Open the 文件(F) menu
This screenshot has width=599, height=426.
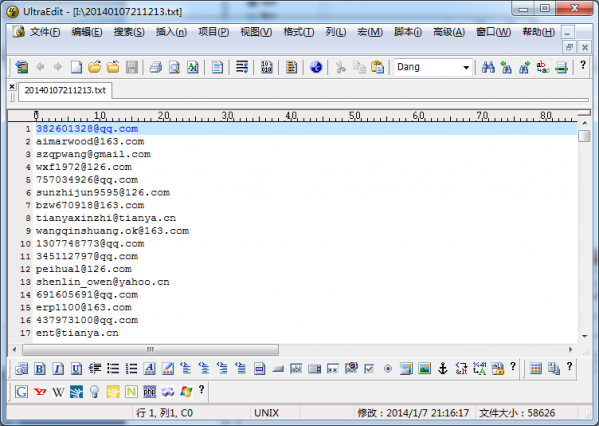[x=45, y=32]
